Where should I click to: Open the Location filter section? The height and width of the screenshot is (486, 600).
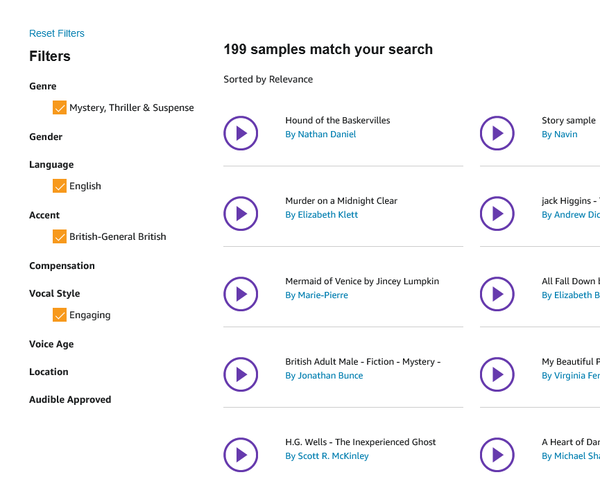(x=49, y=372)
